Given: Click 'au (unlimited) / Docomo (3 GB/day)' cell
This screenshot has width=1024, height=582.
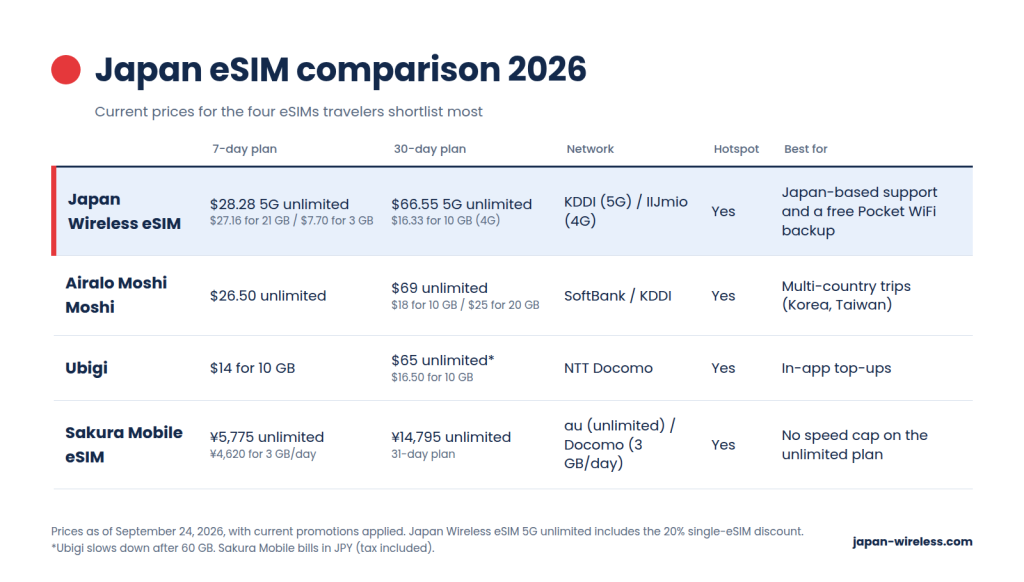Looking at the screenshot, I should pos(620,444).
